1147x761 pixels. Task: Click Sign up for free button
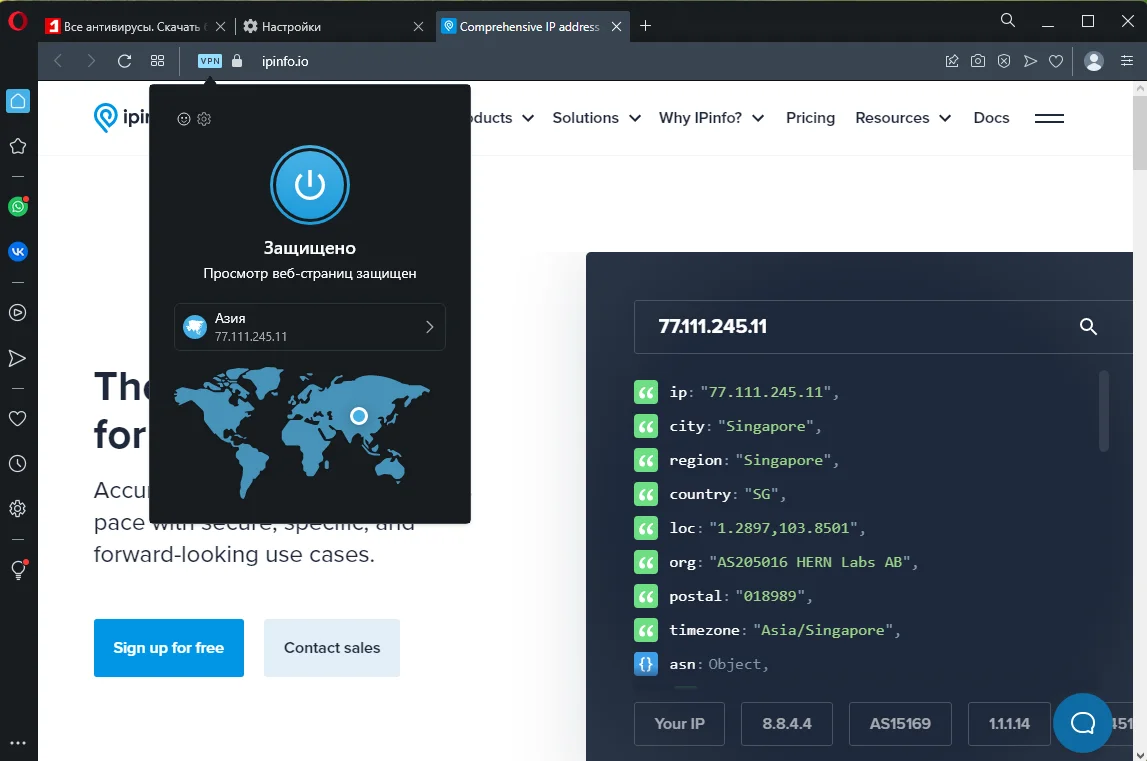pos(168,648)
